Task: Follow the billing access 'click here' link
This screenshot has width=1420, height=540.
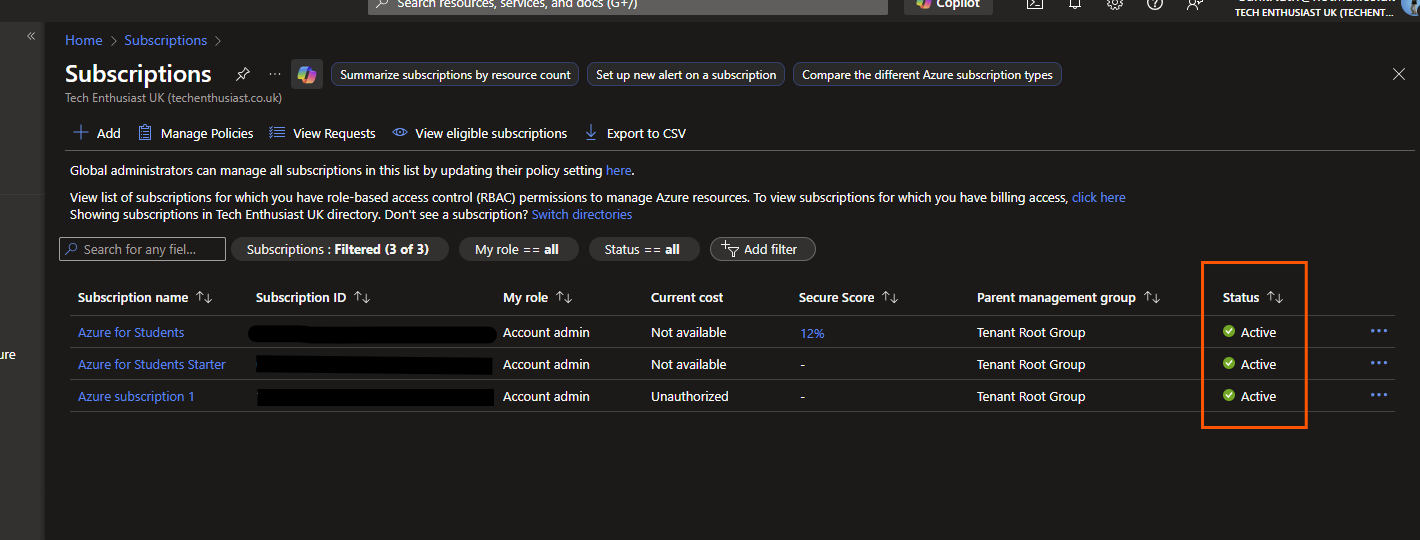Action: (x=1099, y=198)
